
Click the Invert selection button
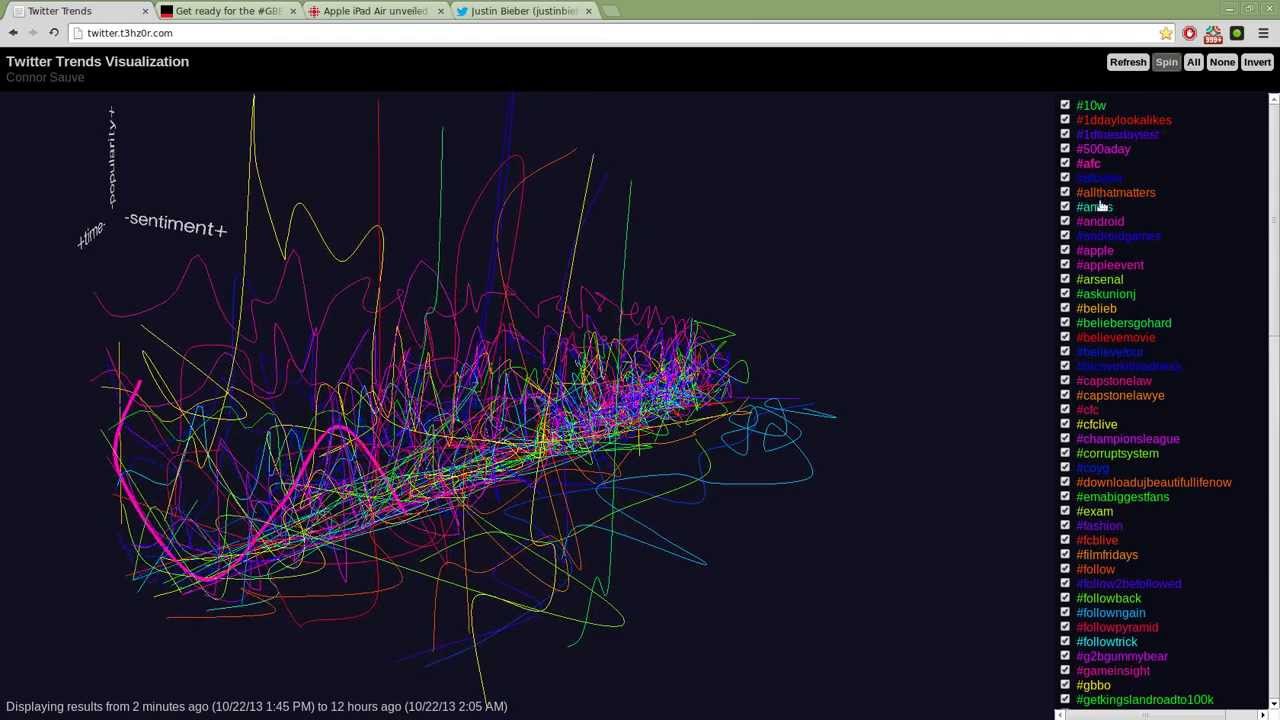coord(1257,62)
